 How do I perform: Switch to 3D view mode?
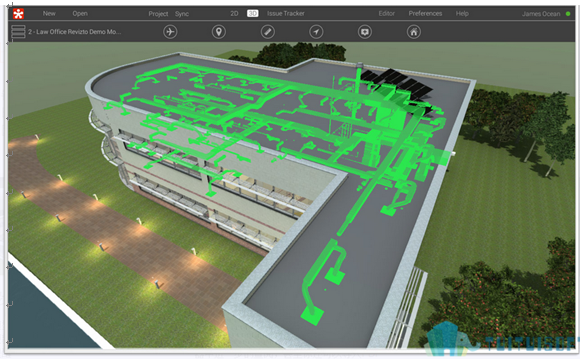point(253,13)
